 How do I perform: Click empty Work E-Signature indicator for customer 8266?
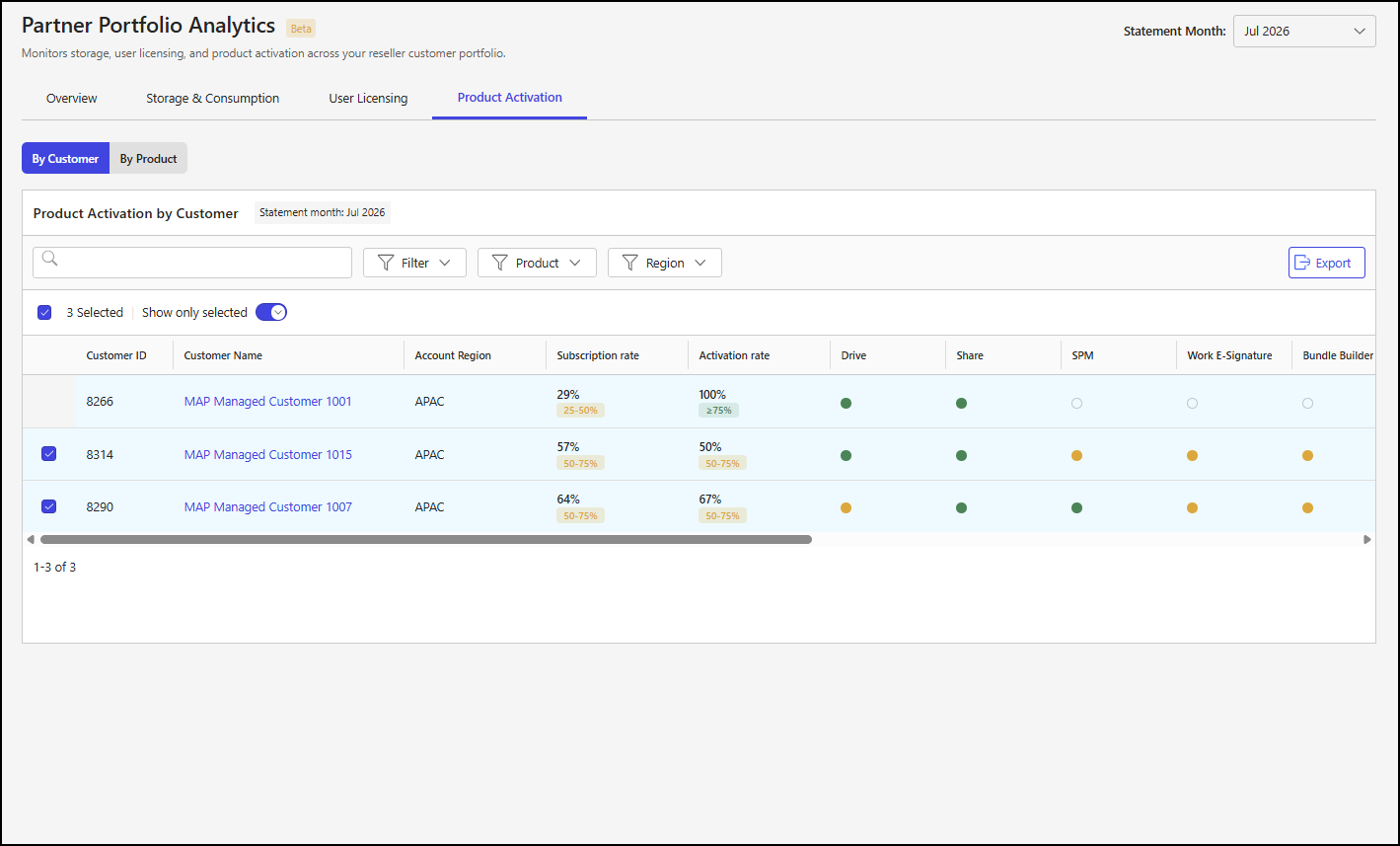[x=1192, y=403]
